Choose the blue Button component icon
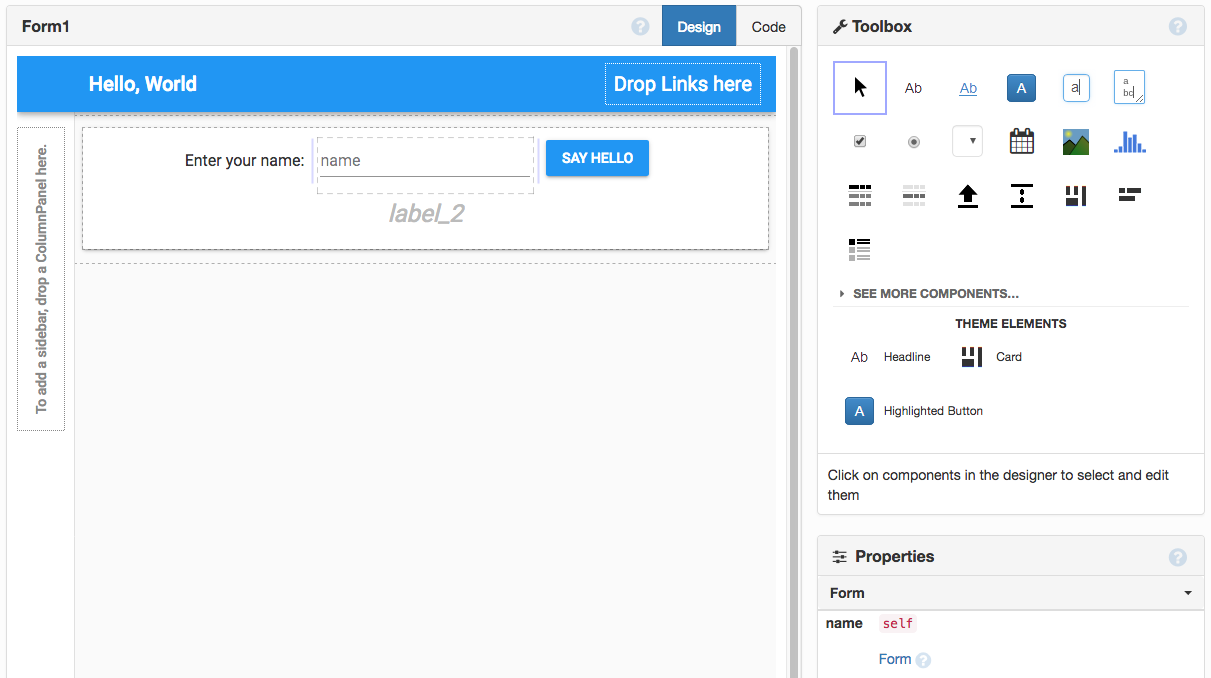1211x678 pixels. [1021, 88]
